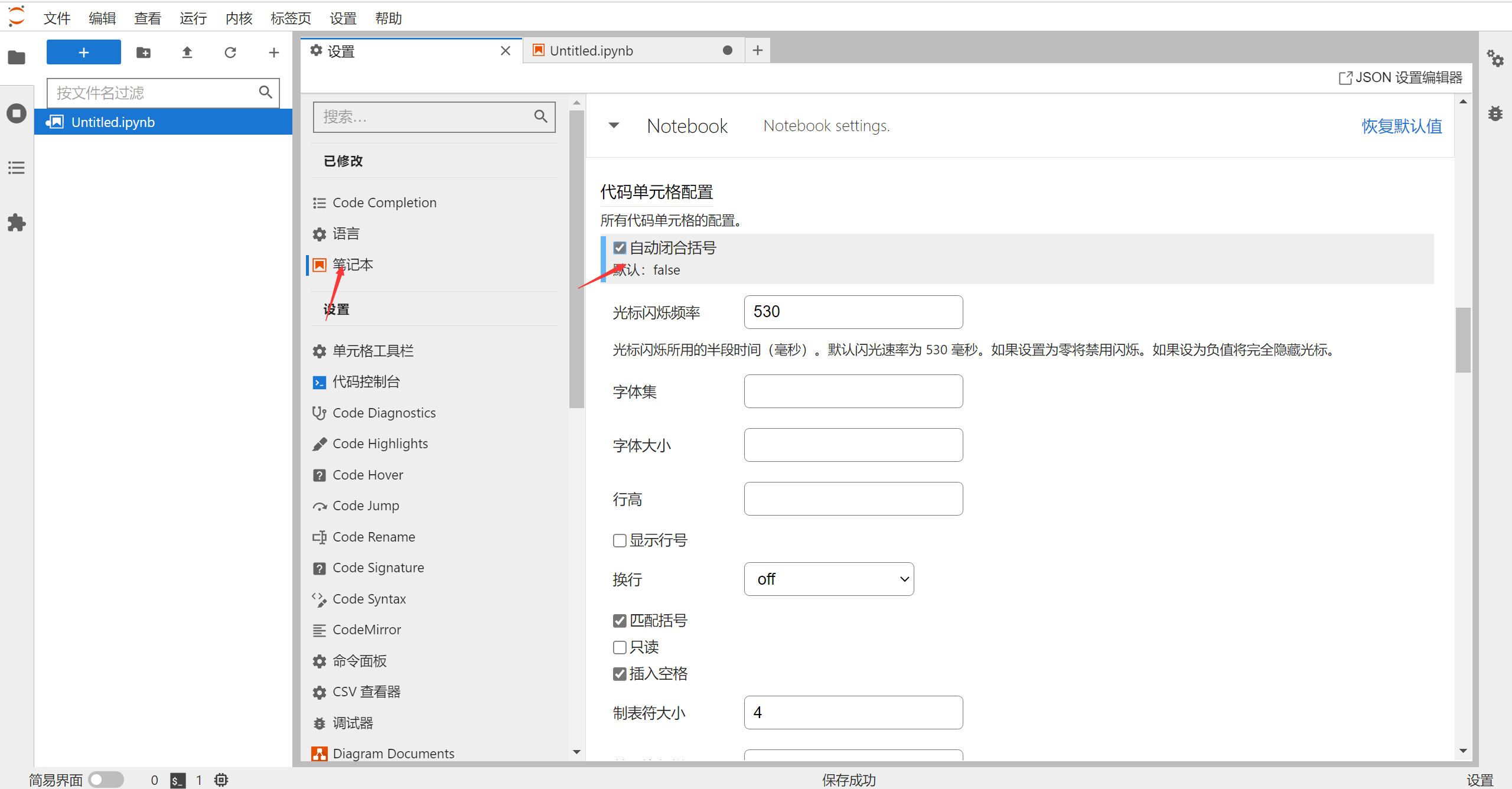Open the extension manager puzzle icon
This screenshot has width=1512, height=789.
[17, 223]
